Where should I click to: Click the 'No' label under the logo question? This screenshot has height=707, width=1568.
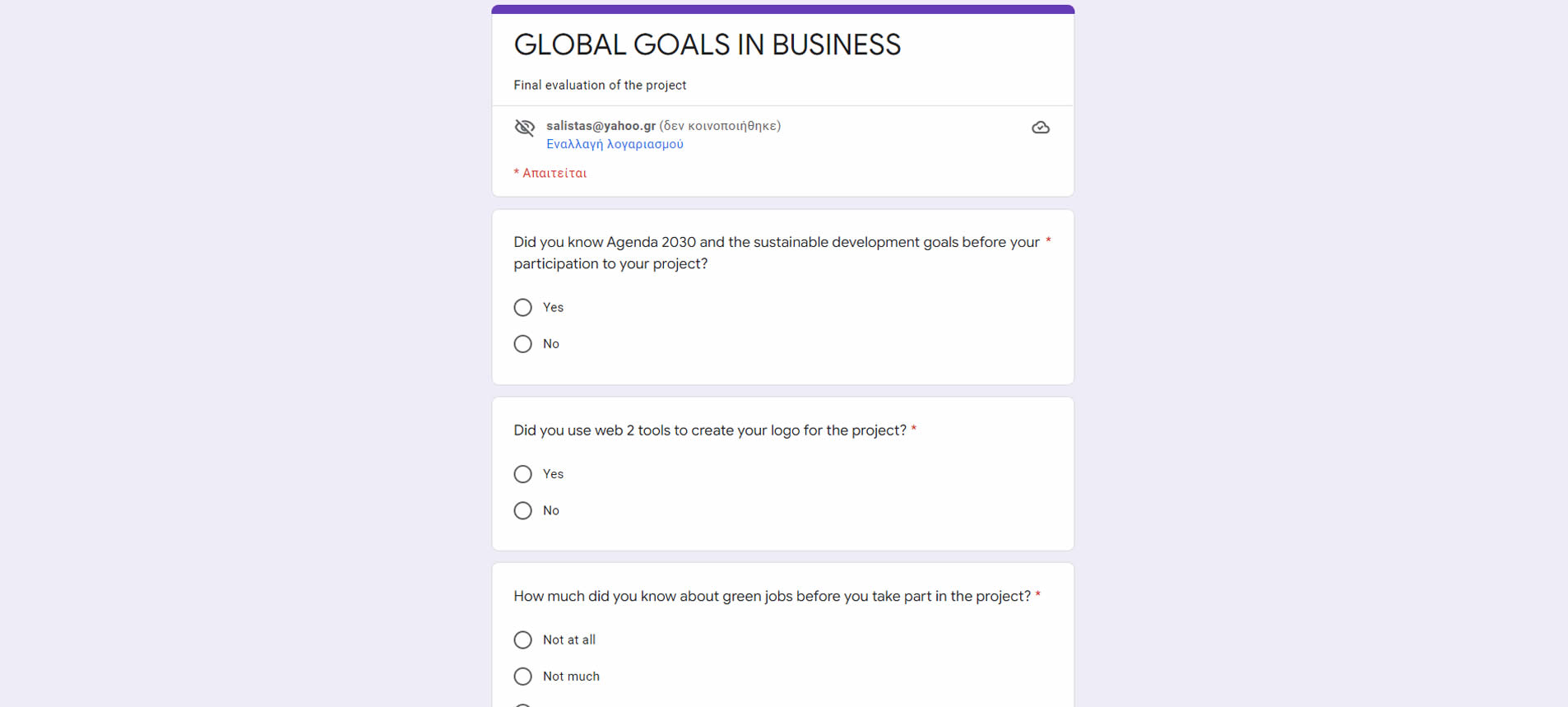pyautogui.click(x=551, y=511)
